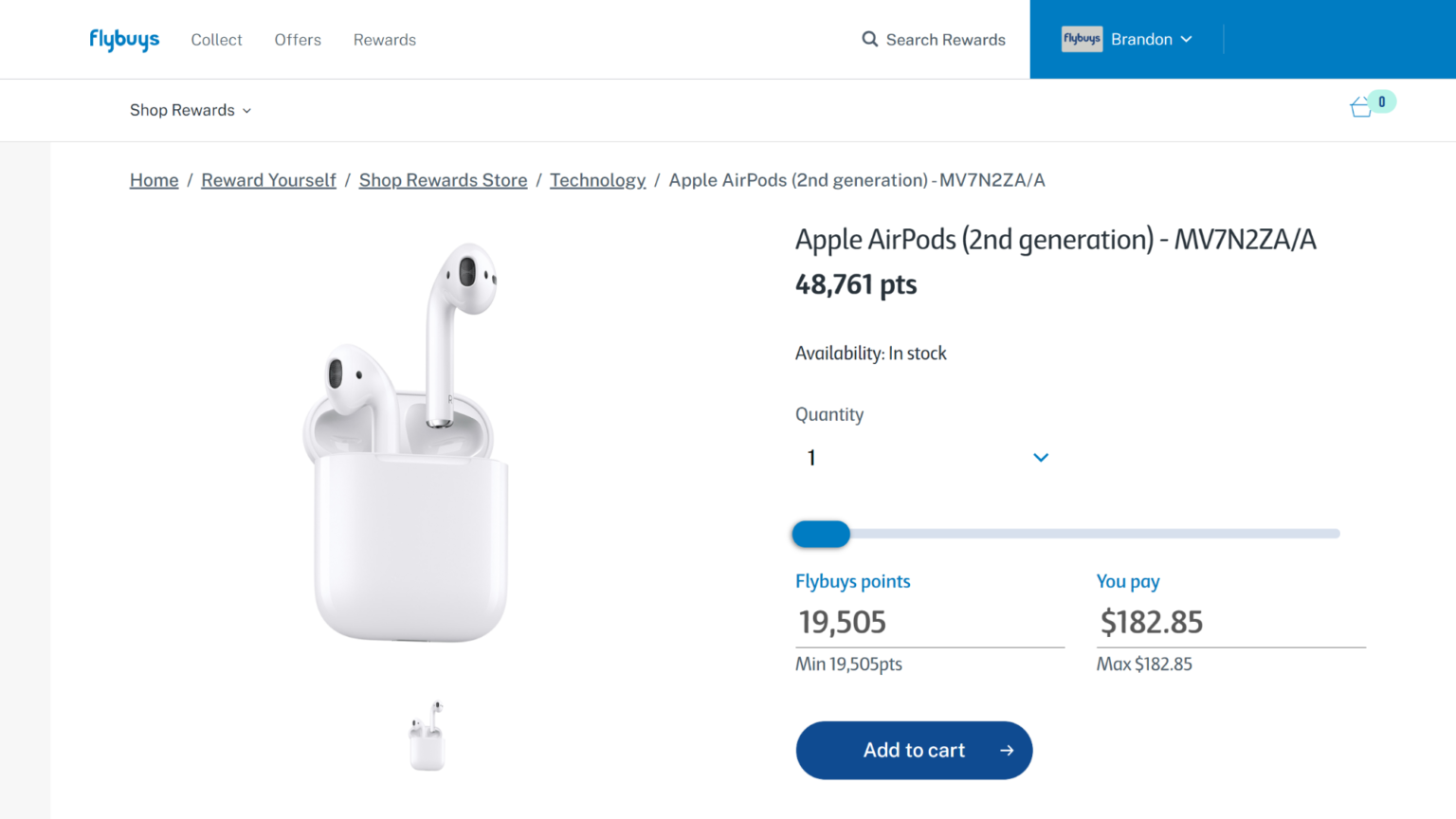This screenshot has width=1456, height=819.
Task: Select Collect in the navigation bar
Action: (x=216, y=40)
